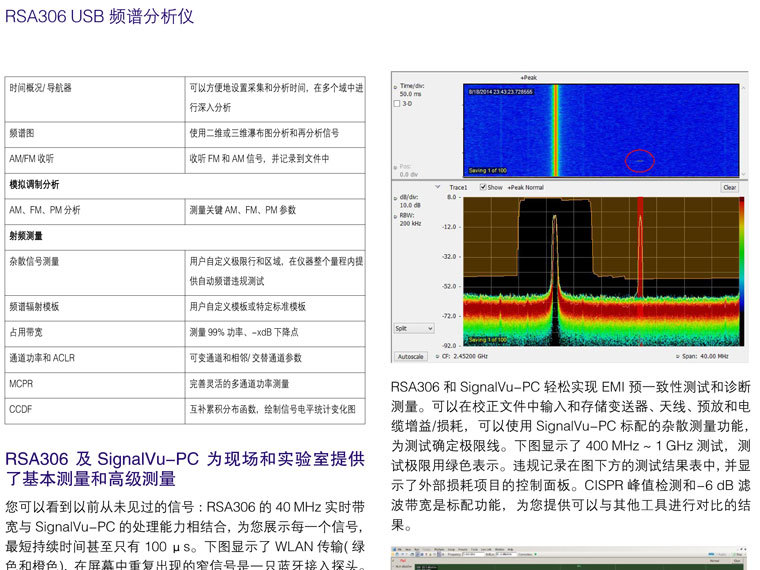
Task: Click the AM、FM、PM 分析 cell
Action: [95, 212]
